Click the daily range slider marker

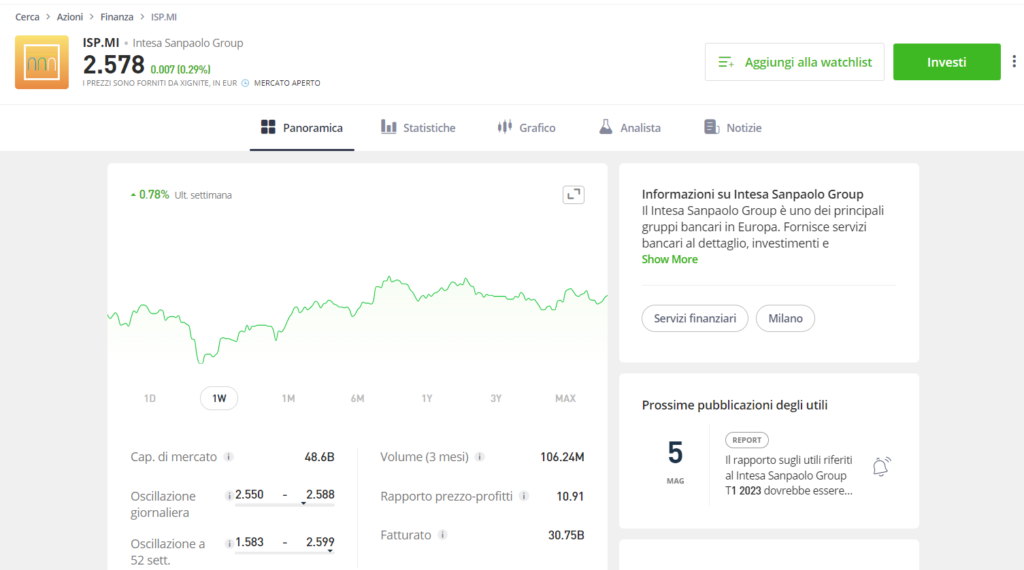(304, 503)
